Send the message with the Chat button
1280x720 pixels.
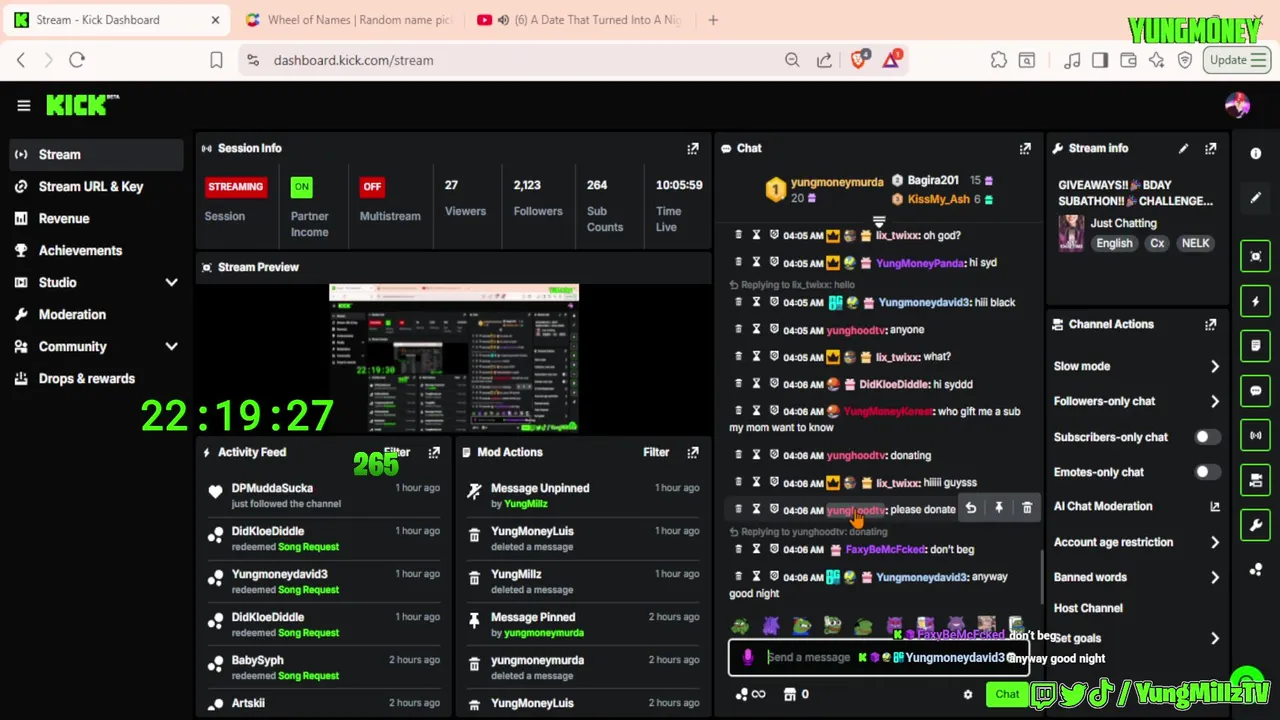pos(1007,694)
